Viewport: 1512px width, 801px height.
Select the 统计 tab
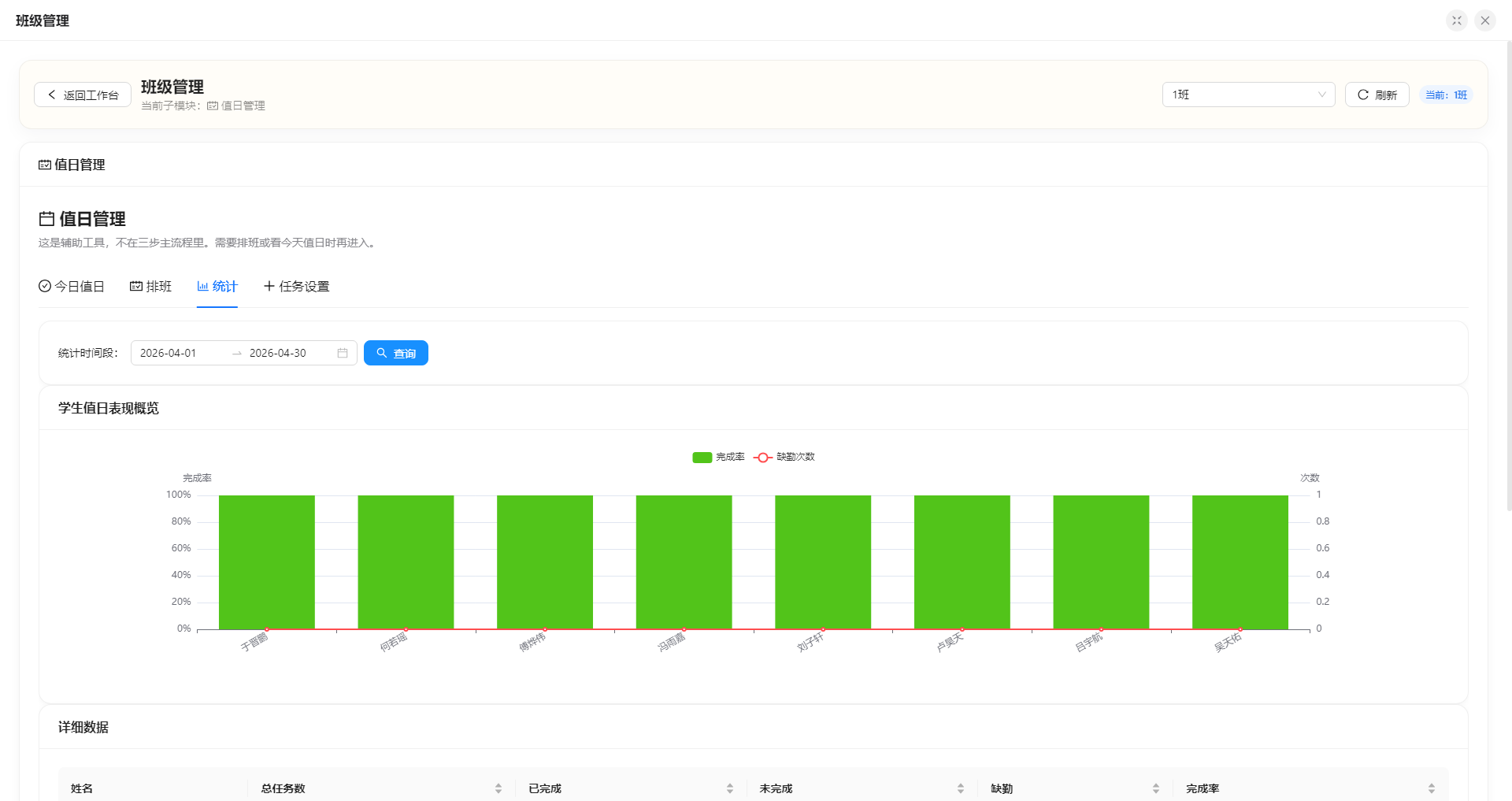(x=217, y=286)
